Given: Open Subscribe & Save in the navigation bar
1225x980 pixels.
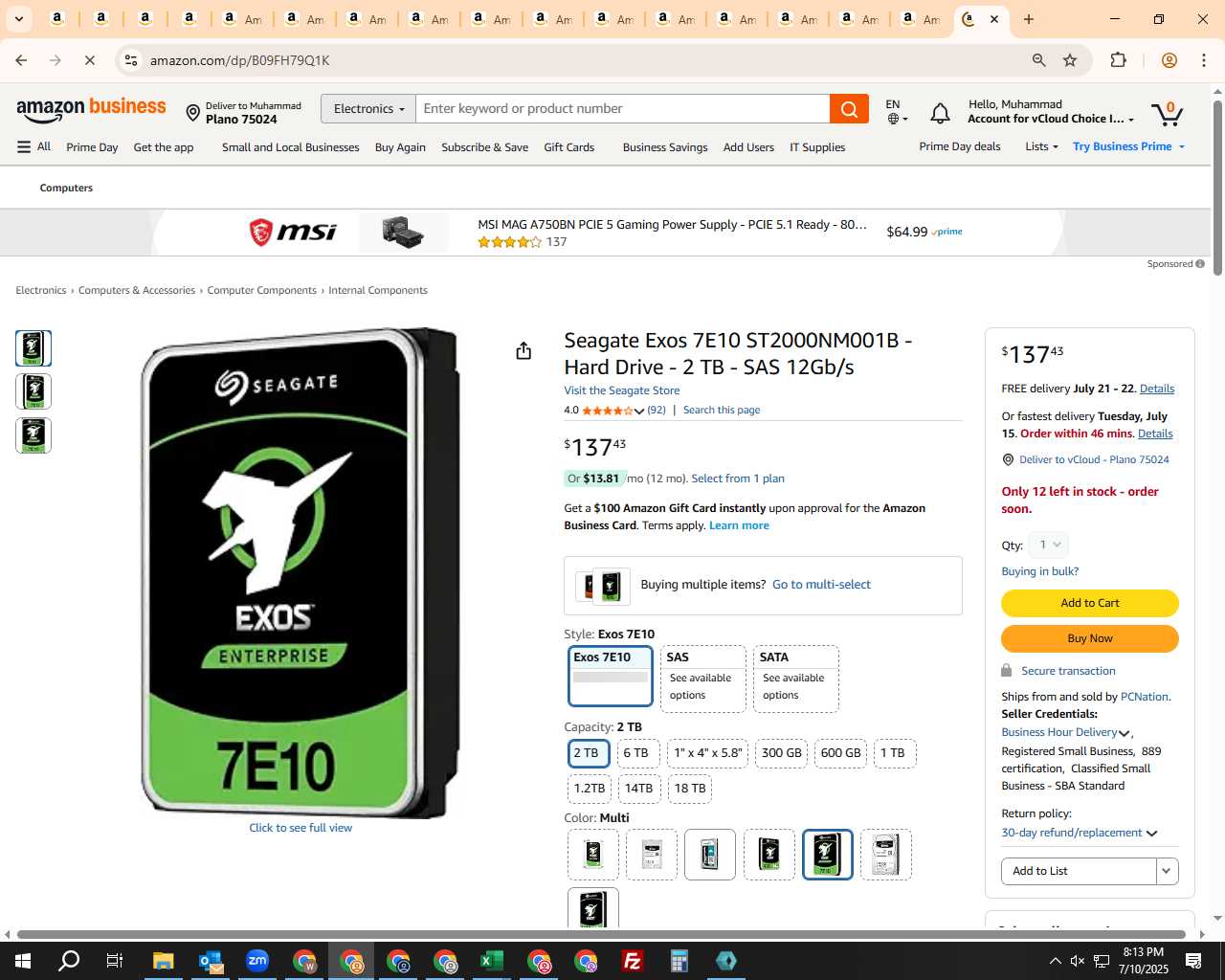Looking at the screenshot, I should (484, 147).
